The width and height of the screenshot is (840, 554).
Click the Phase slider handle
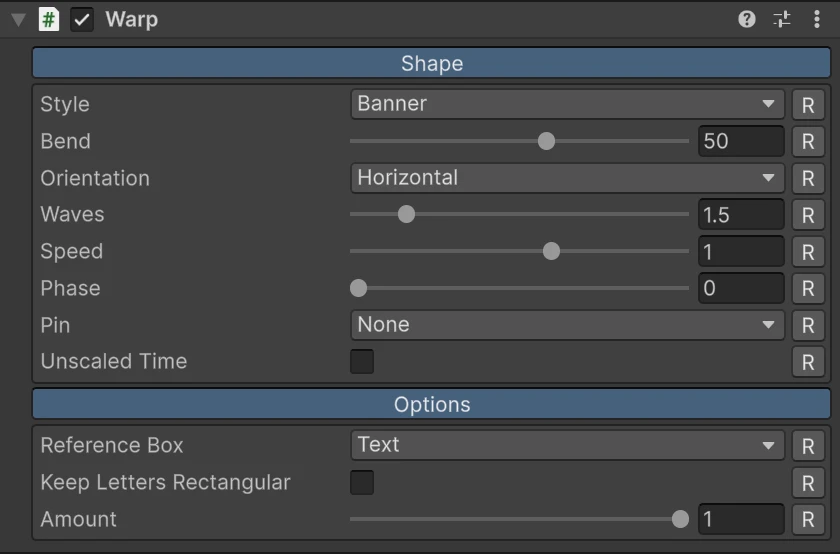358,288
